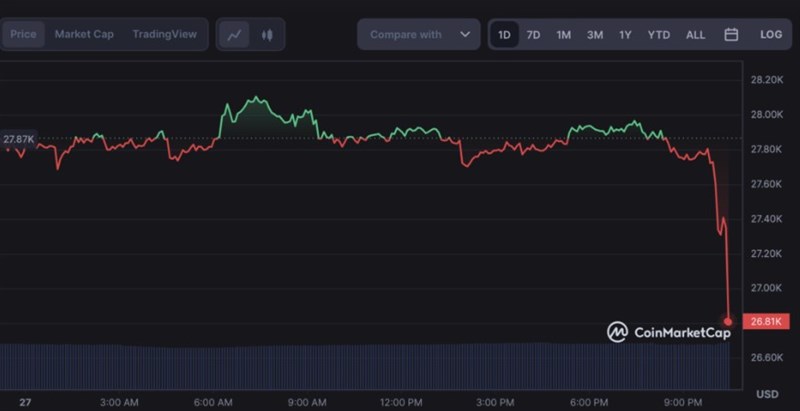Screen dimensions: 800x411
Task: Toggle the LOG scale option
Action: (771, 34)
